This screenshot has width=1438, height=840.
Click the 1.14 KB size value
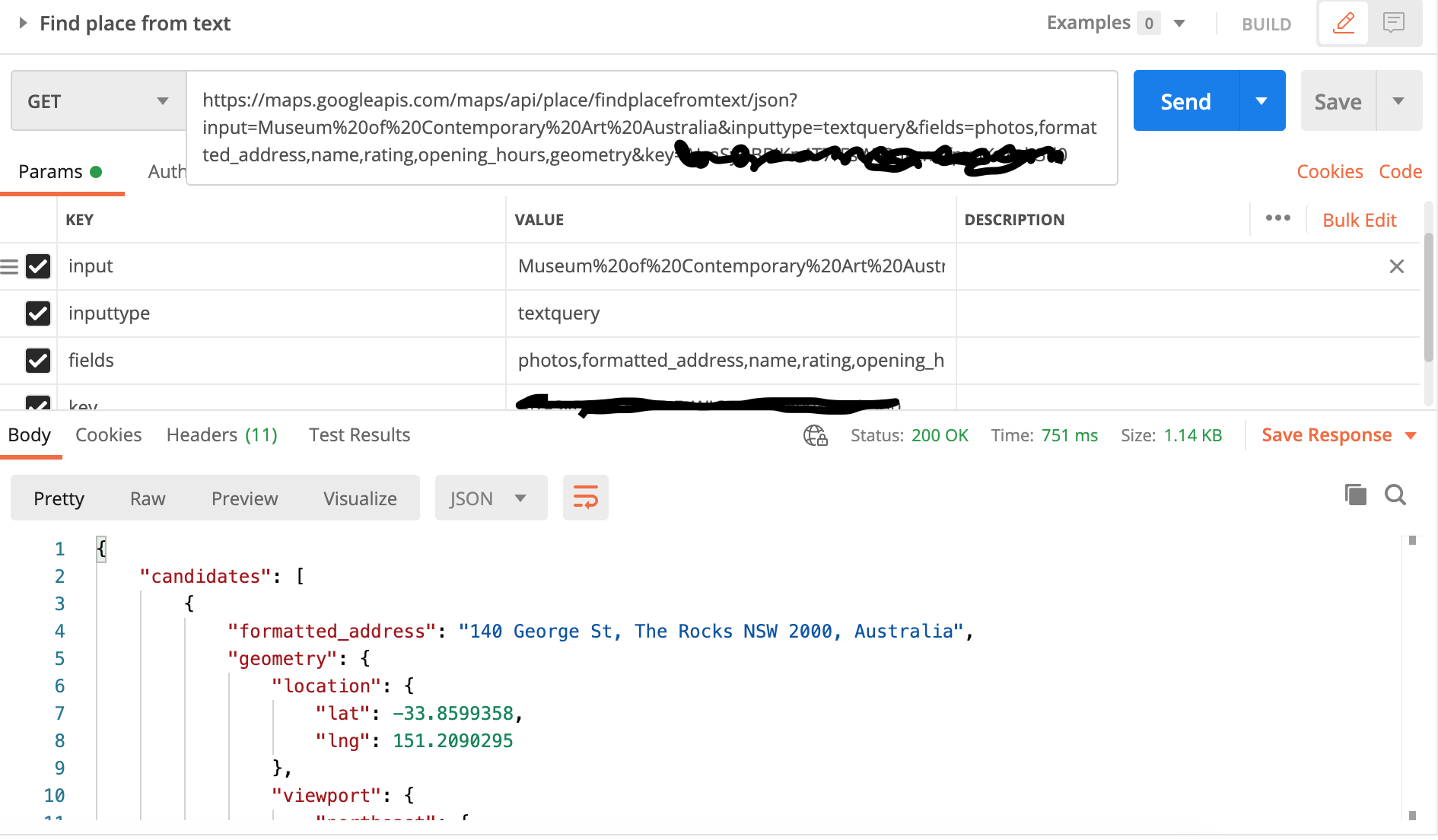click(1192, 435)
